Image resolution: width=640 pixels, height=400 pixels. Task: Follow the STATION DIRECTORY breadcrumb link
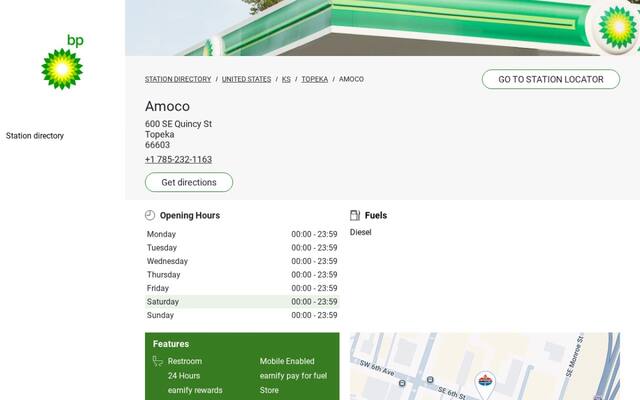tap(178, 79)
